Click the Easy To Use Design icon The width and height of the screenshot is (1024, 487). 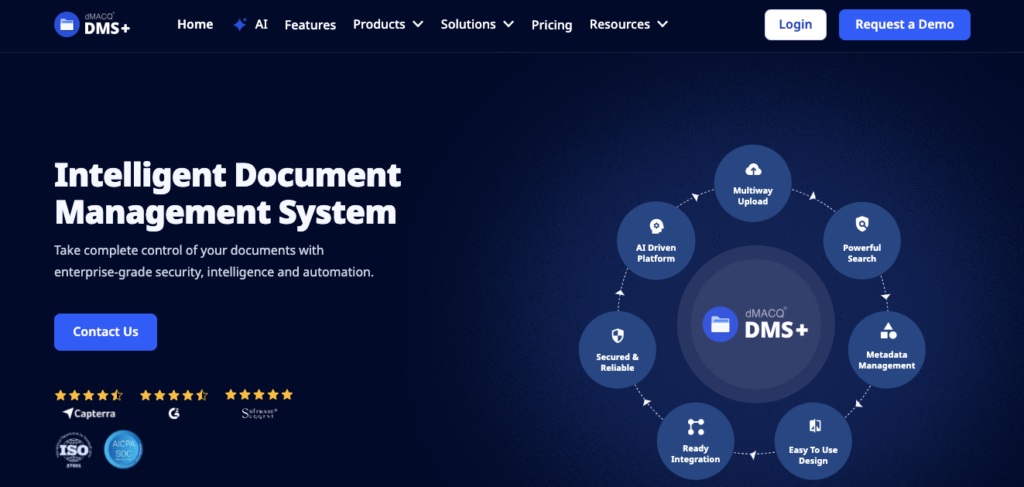(x=814, y=426)
